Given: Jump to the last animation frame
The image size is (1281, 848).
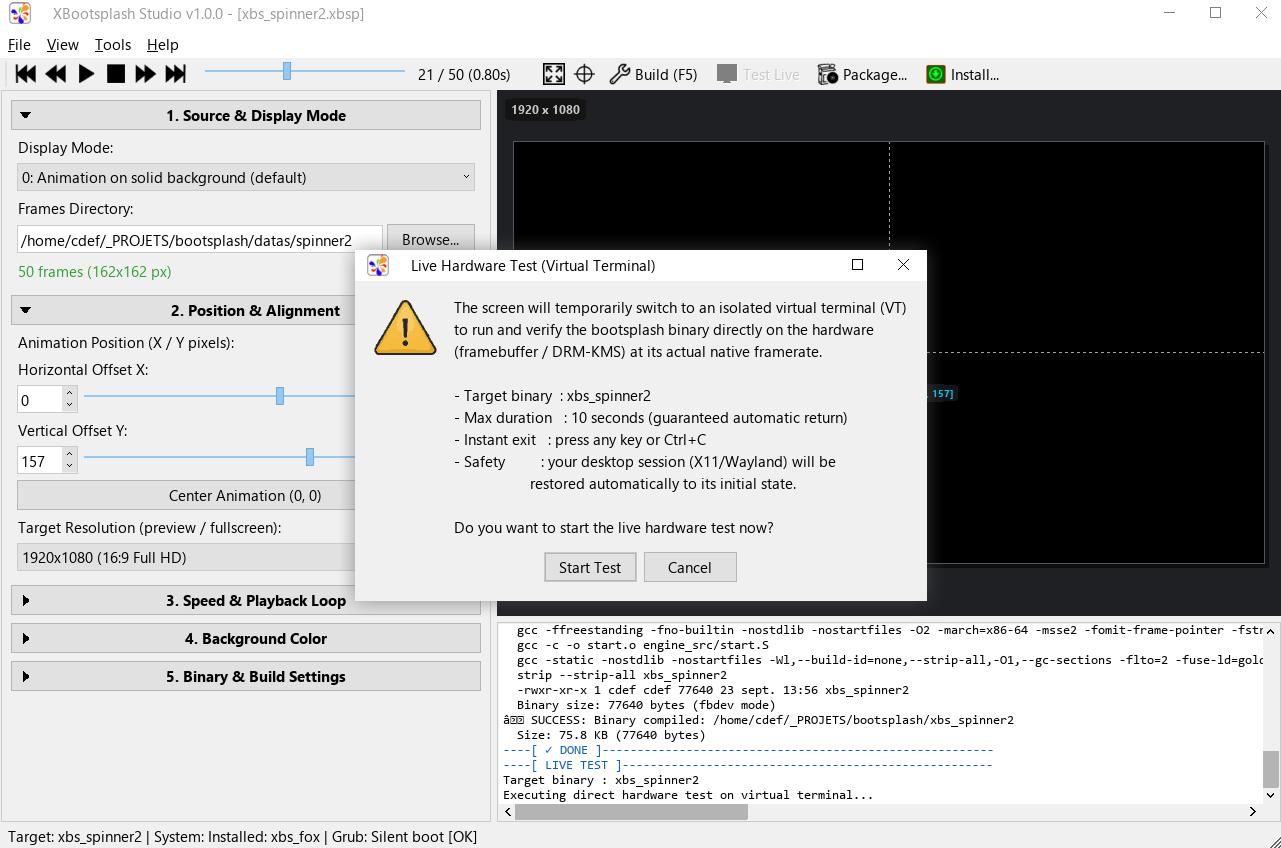Looking at the screenshot, I should [175, 74].
